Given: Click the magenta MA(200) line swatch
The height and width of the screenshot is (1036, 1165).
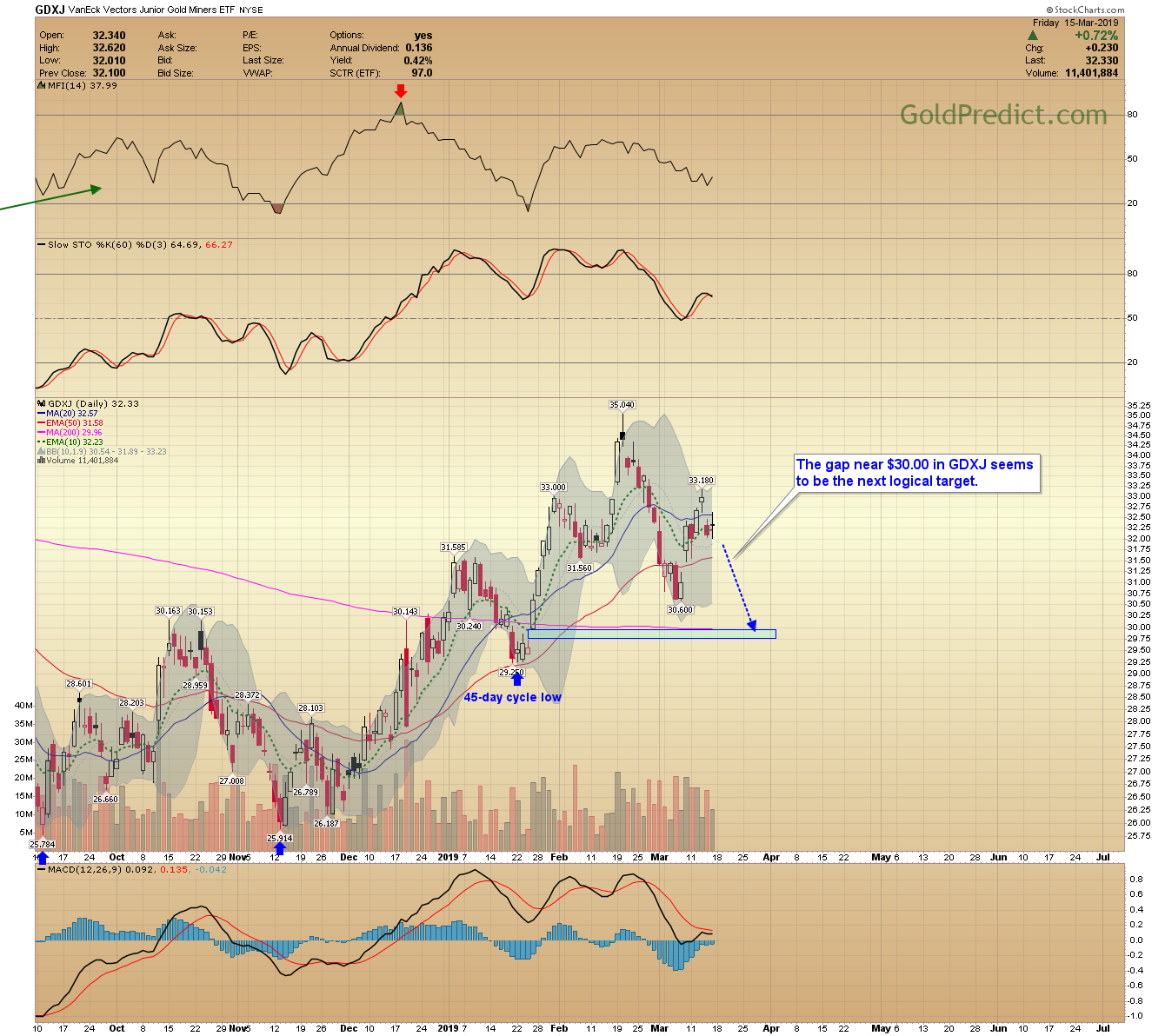Looking at the screenshot, I should click(x=41, y=433).
